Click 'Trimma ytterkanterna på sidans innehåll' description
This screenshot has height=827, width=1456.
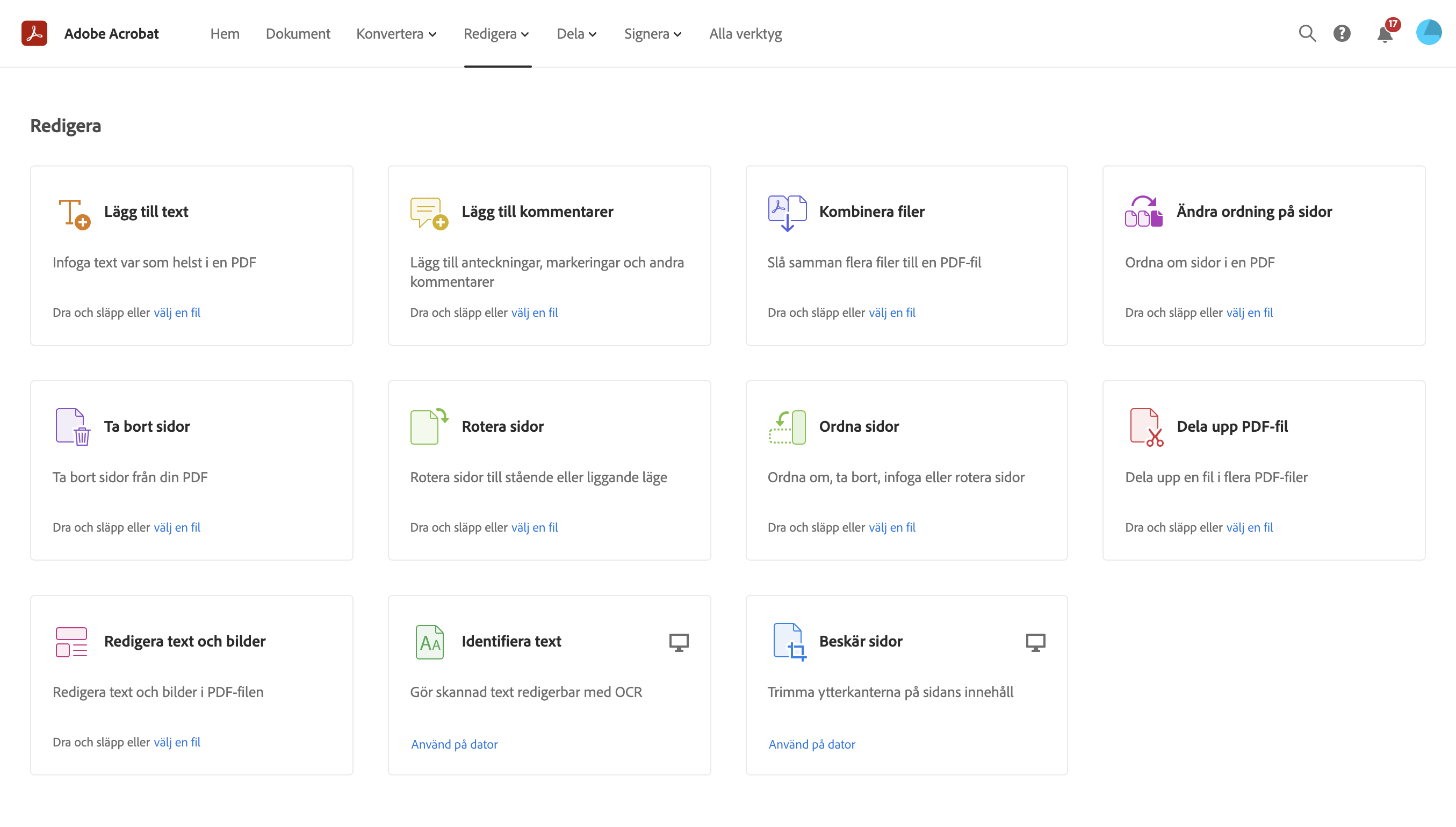pyautogui.click(x=890, y=692)
